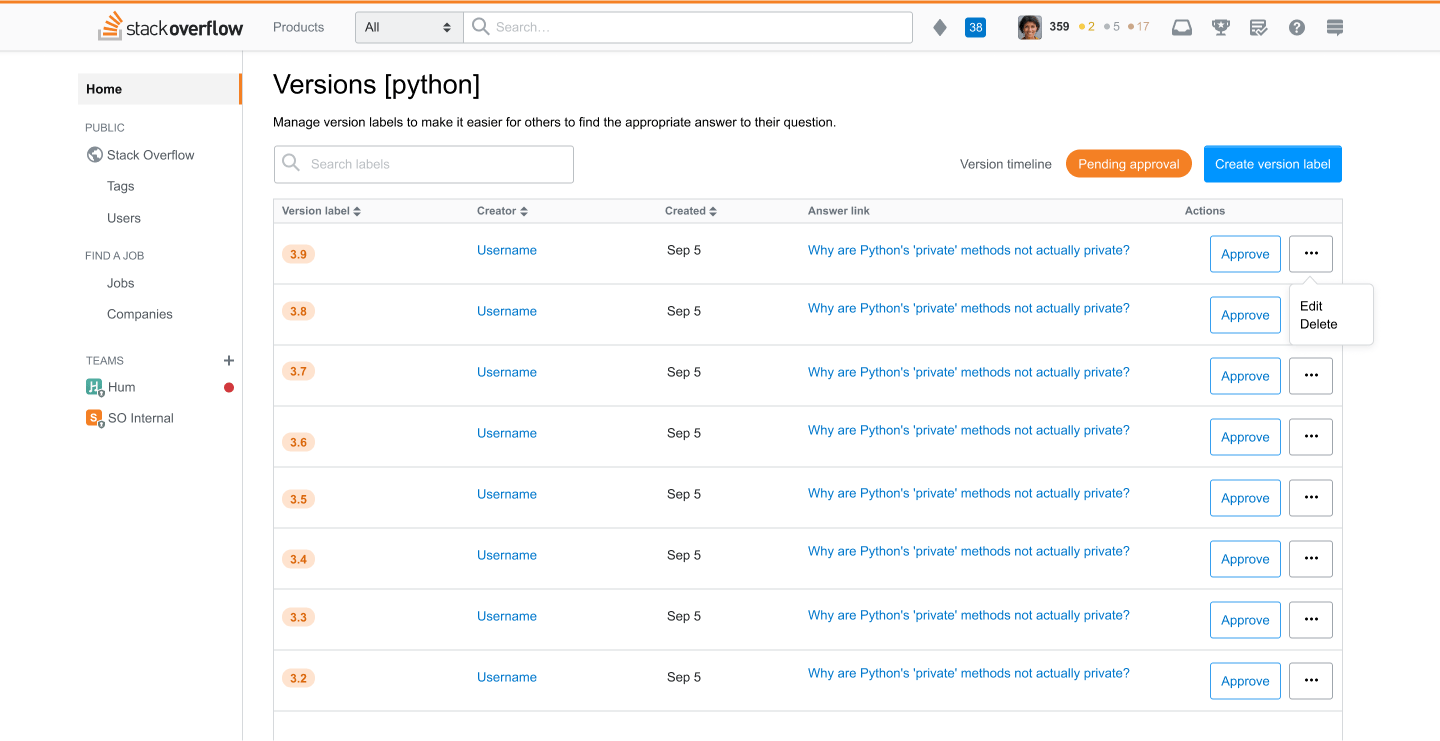Sort by Creator column
This screenshot has width=1440, height=741.
tap(502, 211)
